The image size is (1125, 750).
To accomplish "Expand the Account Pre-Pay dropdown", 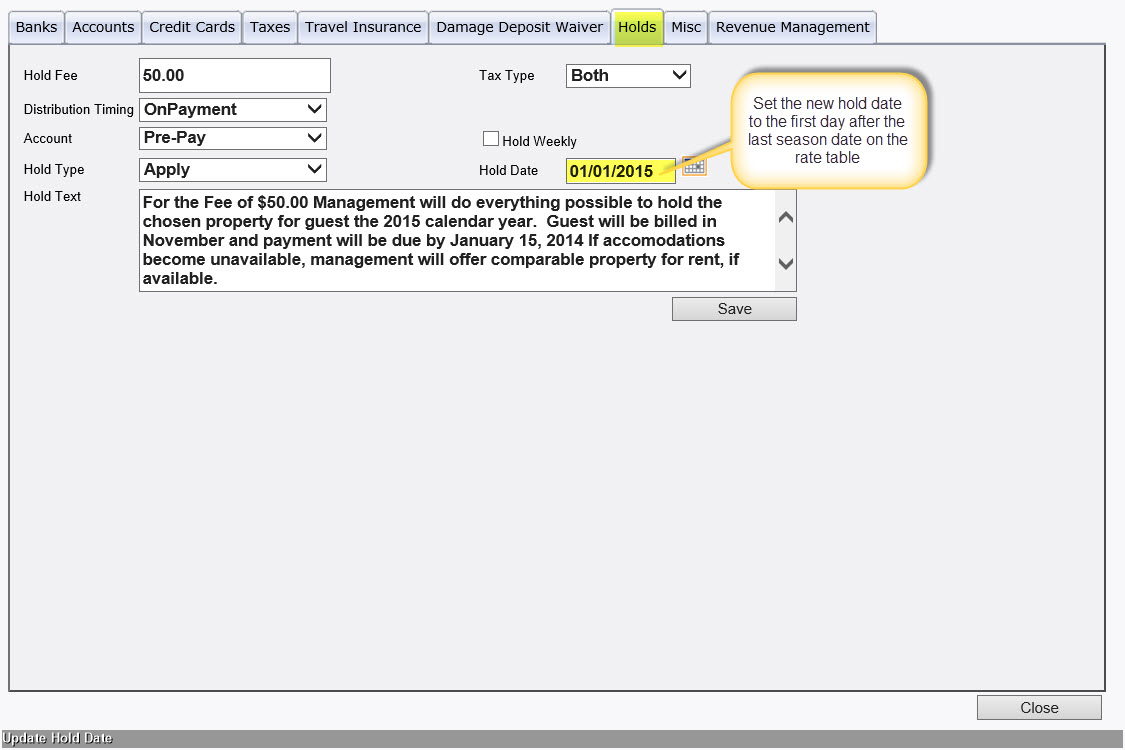I will [233, 138].
